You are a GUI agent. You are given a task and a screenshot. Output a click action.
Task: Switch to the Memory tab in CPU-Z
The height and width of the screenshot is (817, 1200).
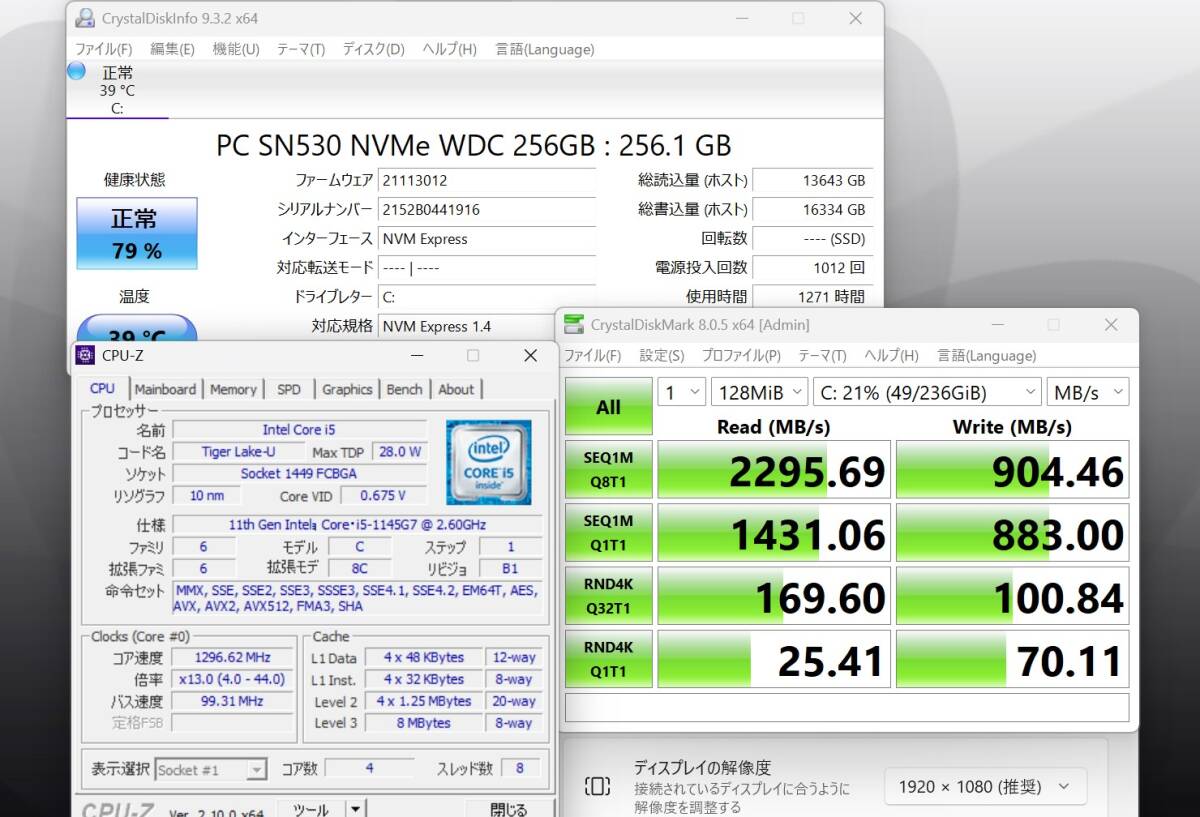point(233,390)
